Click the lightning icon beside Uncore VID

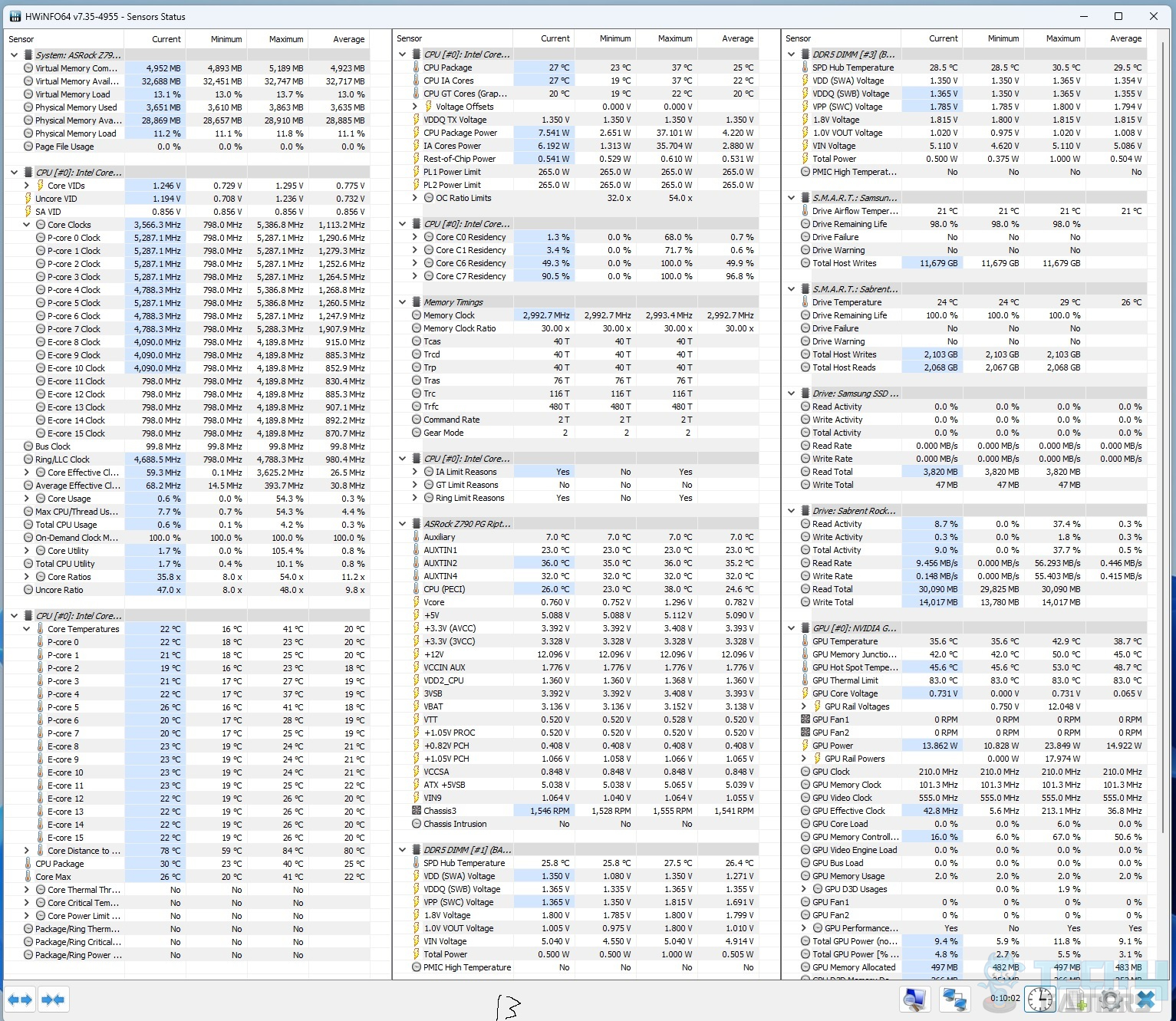[x=28, y=199]
